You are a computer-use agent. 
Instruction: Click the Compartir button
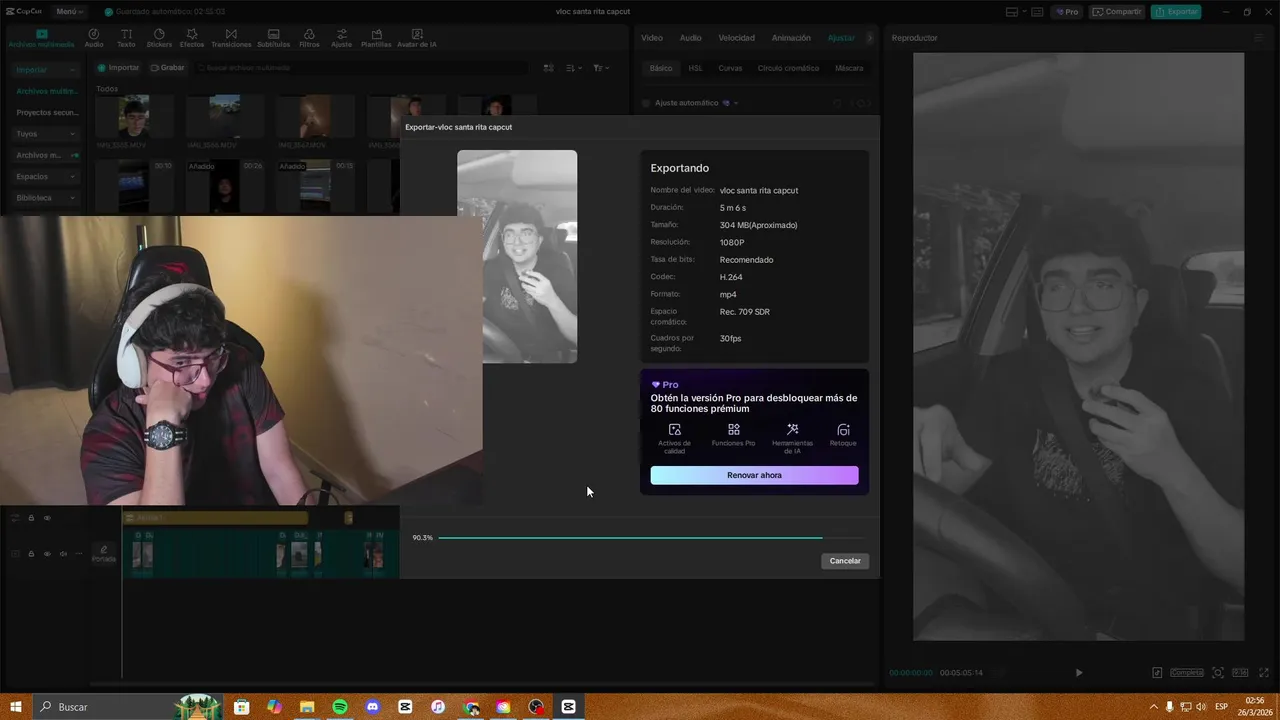(x=1117, y=12)
